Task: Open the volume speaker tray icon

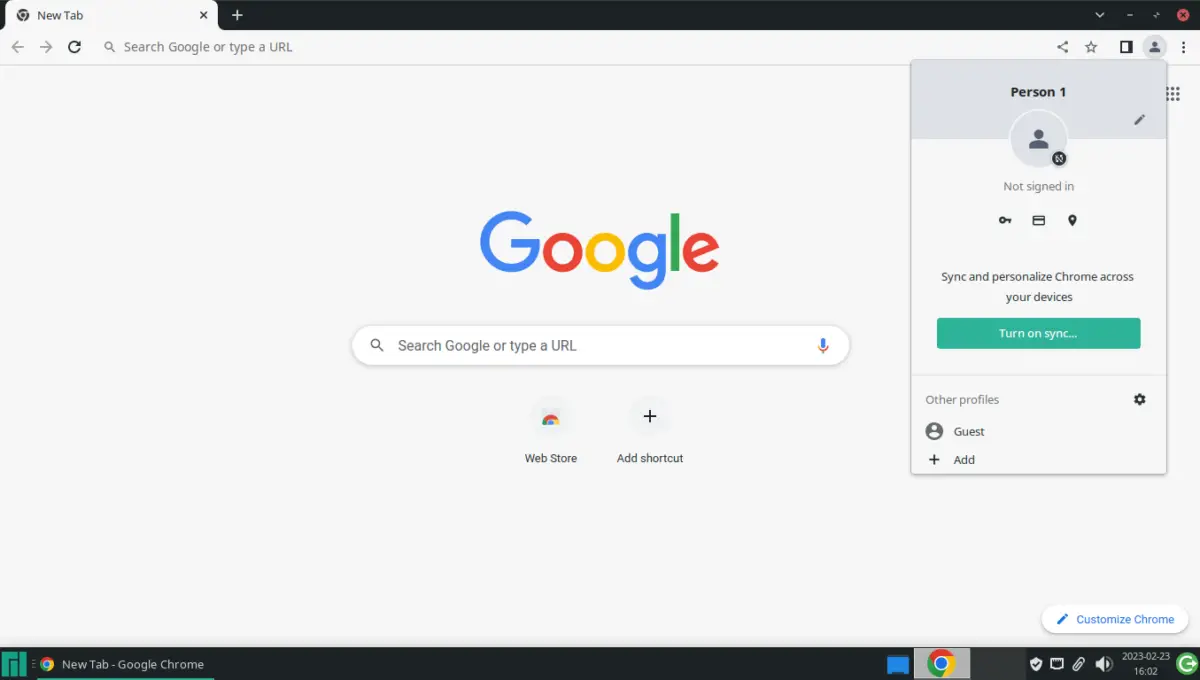Action: click(x=1103, y=664)
